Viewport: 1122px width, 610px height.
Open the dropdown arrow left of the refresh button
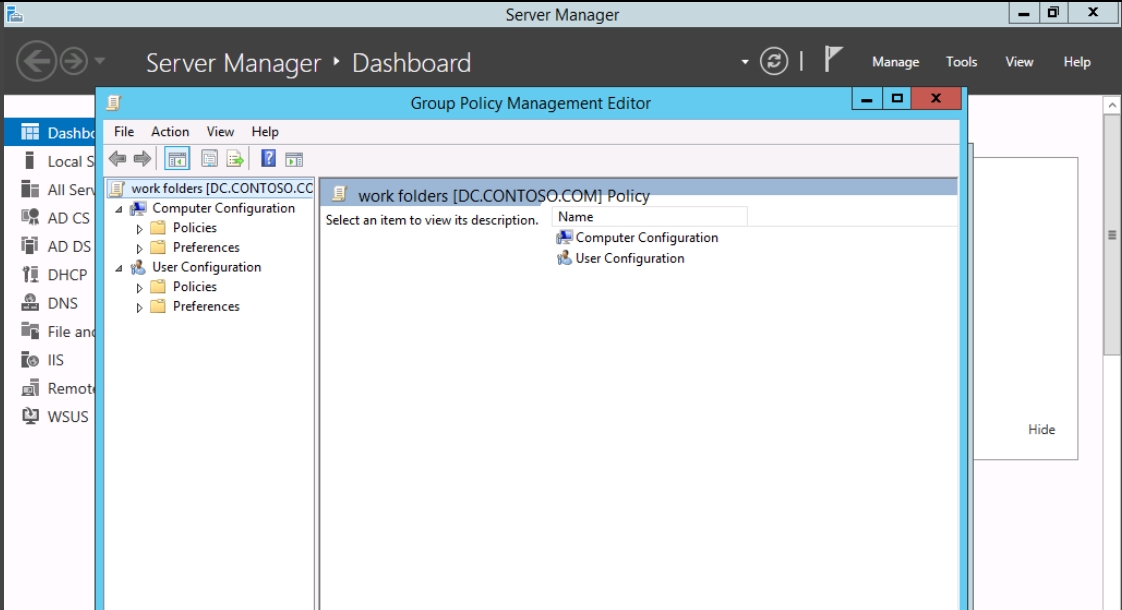pos(745,62)
